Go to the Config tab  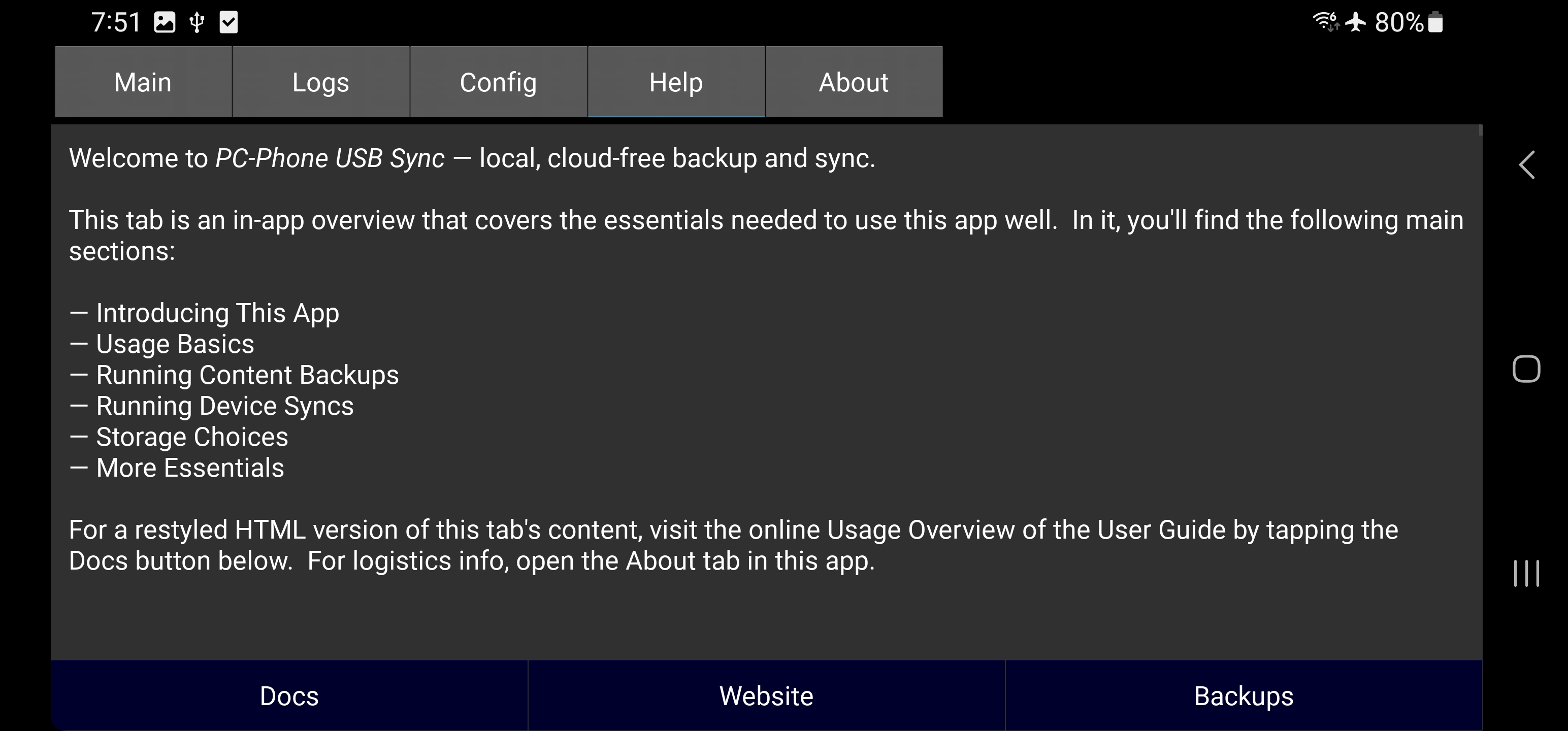pyautogui.click(x=498, y=82)
